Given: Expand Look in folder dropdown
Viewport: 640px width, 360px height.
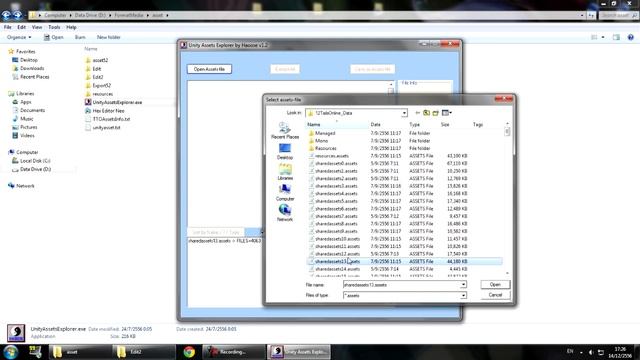Looking at the screenshot, I should coord(404,113).
